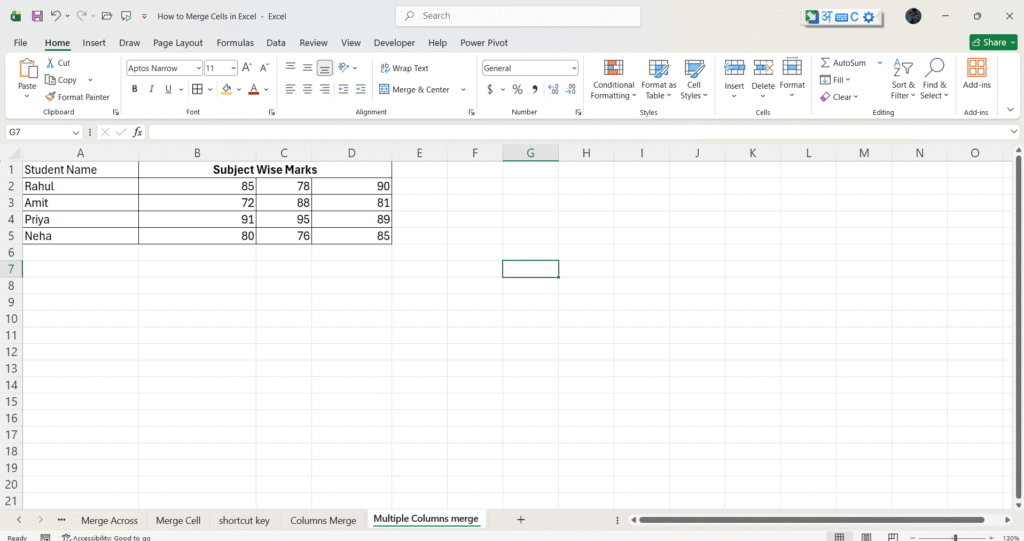Image resolution: width=1024 pixels, height=541 pixels.
Task: Click the Insert cells icon
Action: click(734, 67)
